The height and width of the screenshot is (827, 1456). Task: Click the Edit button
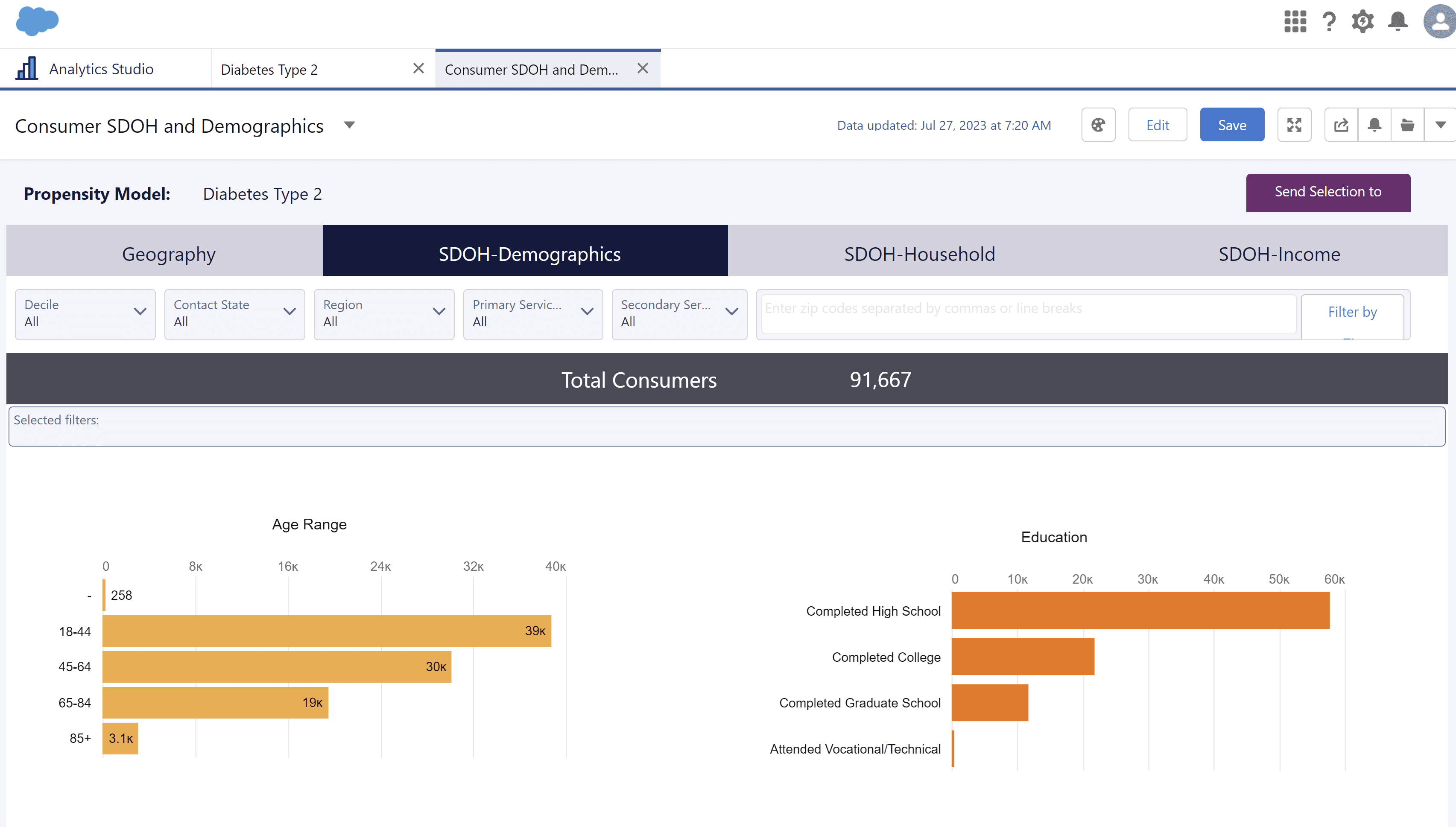tap(1157, 125)
